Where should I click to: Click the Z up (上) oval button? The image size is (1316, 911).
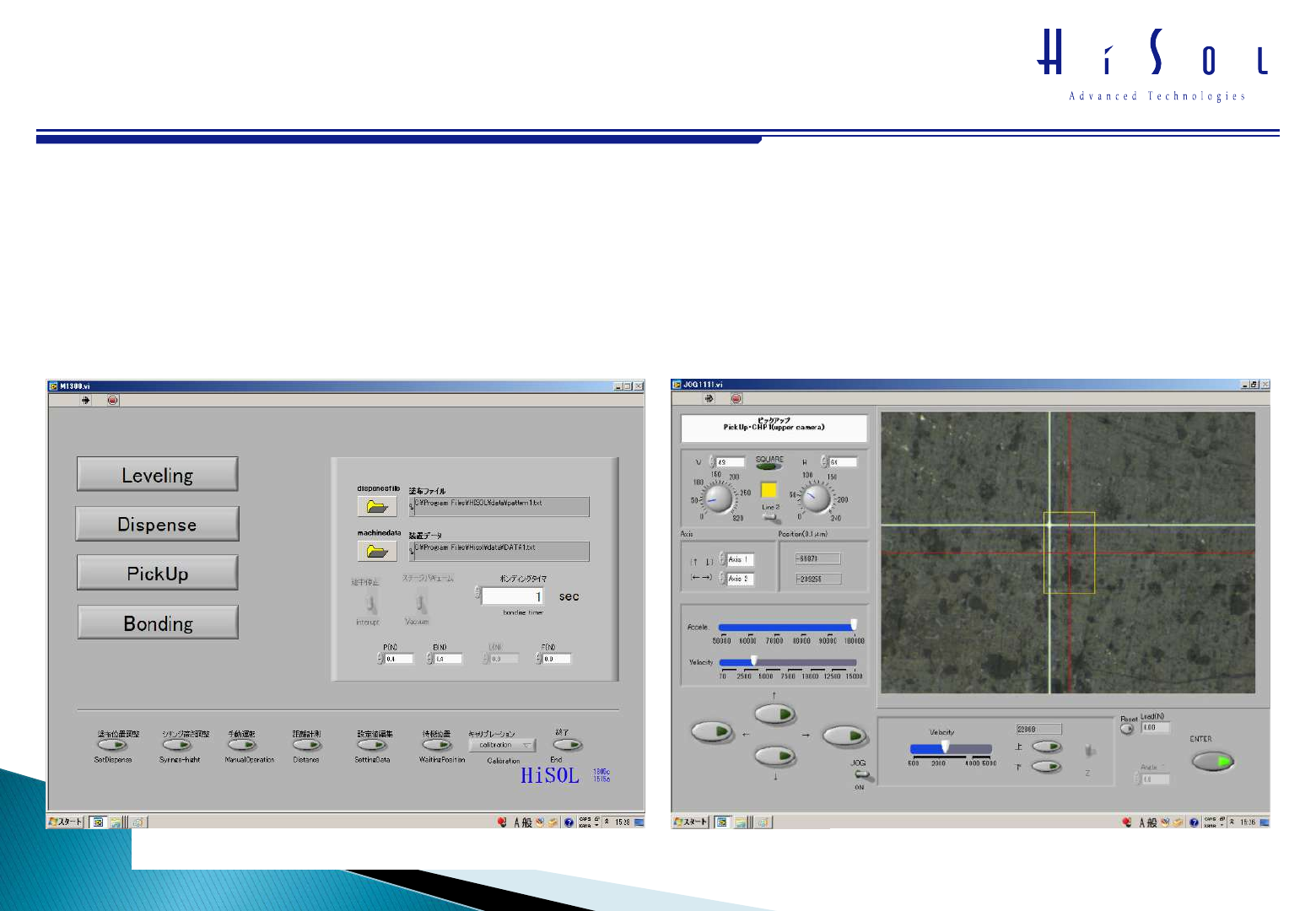(x=1047, y=747)
